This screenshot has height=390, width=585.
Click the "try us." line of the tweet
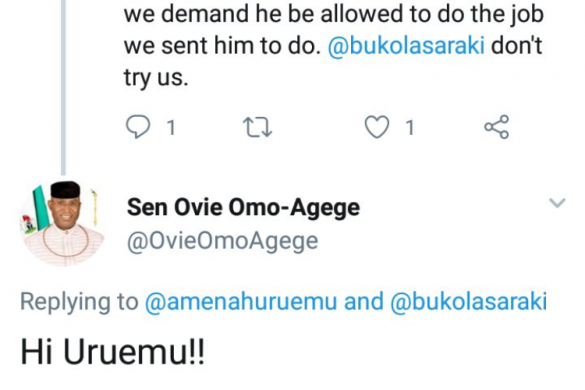click(x=156, y=78)
